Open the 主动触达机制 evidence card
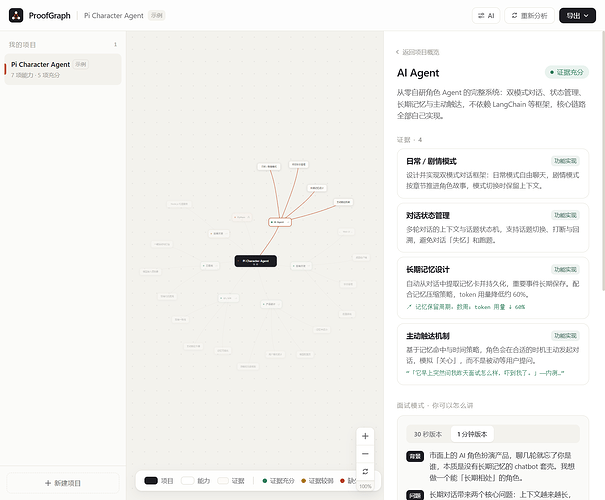Viewport: 605px width, 500px height. pos(493,354)
